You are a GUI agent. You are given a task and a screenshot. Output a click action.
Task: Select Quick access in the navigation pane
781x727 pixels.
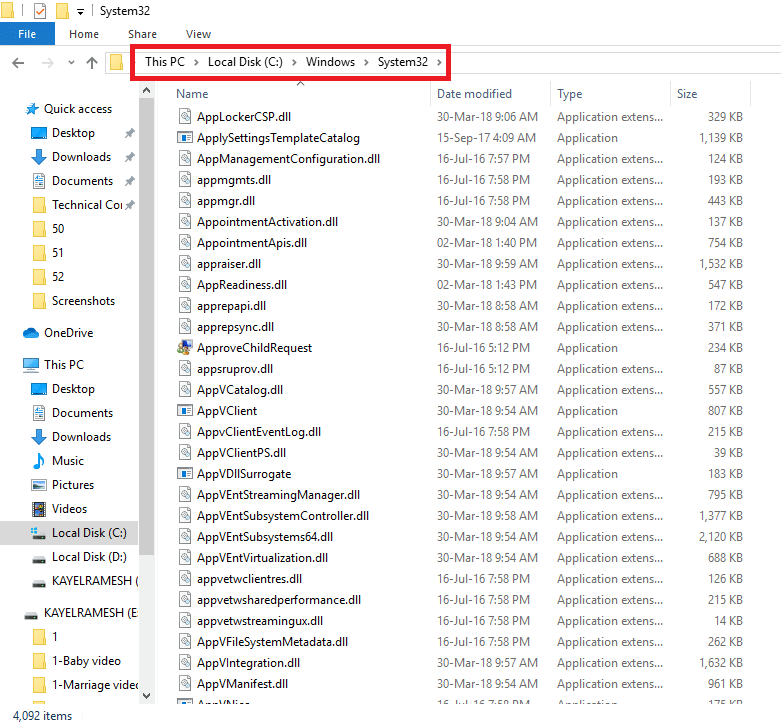[x=78, y=109]
